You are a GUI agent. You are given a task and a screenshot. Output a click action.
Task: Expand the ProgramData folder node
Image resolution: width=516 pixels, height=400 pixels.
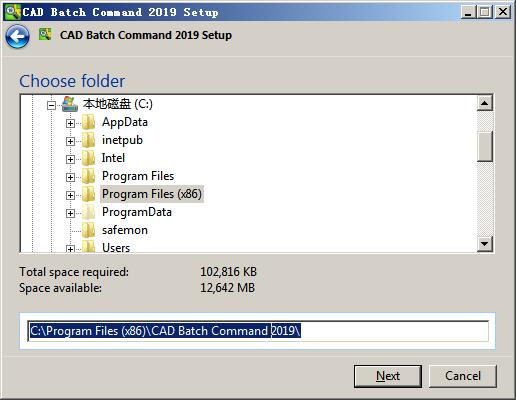(x=70, y=214)
